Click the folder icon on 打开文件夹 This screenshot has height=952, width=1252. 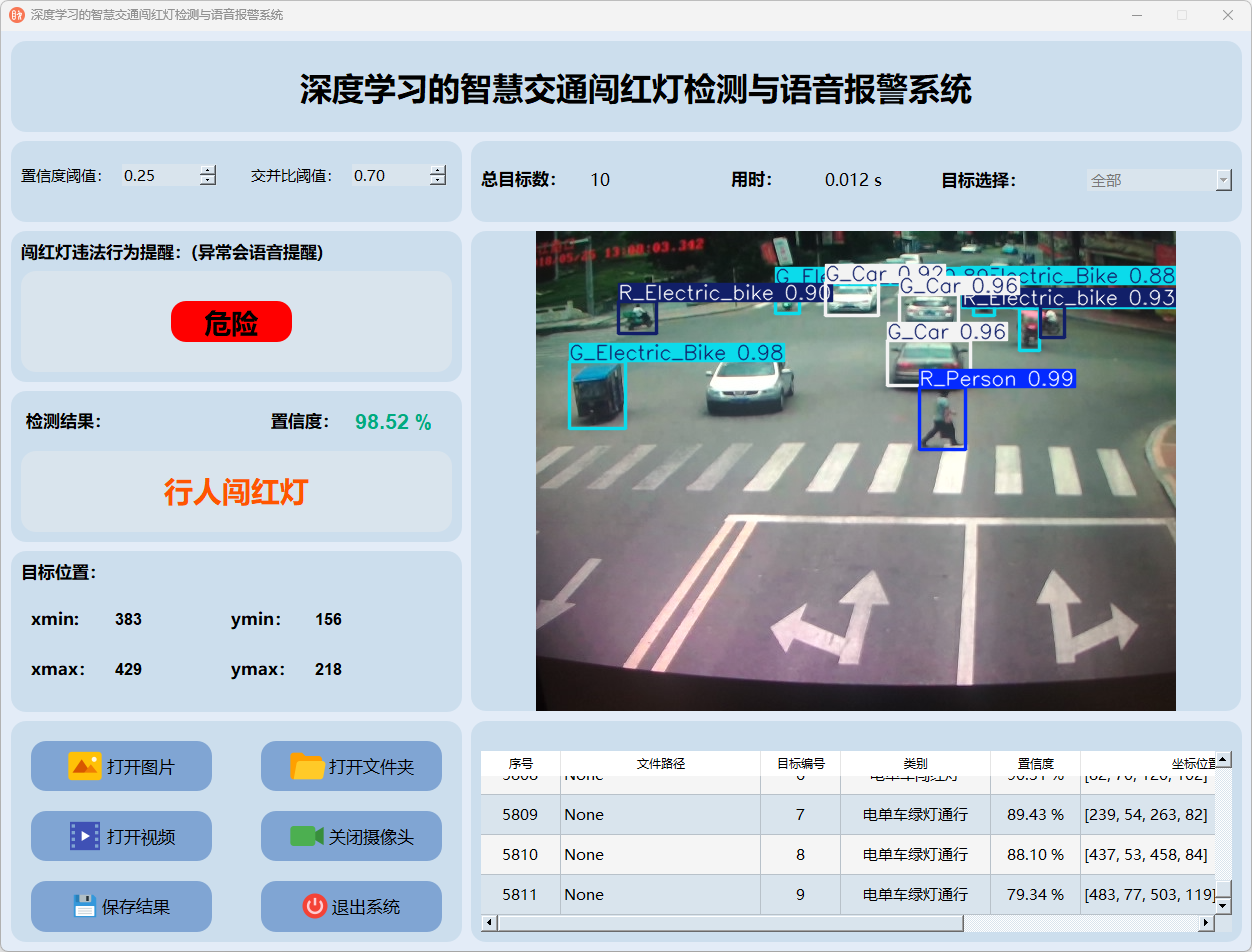tap(307, 766)
